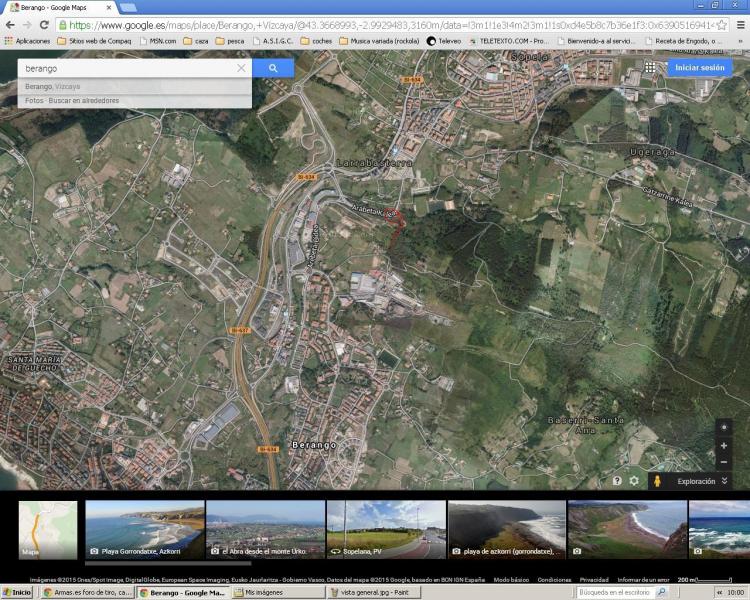Collapse the Exploración photo panel
The width and height of the screenshot is (750, 600).
[724, 481]
